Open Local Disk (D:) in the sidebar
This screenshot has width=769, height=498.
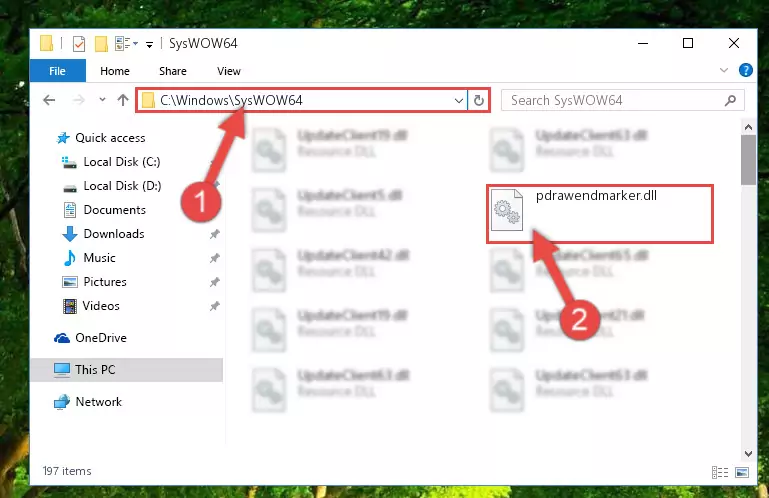point(112,186)
